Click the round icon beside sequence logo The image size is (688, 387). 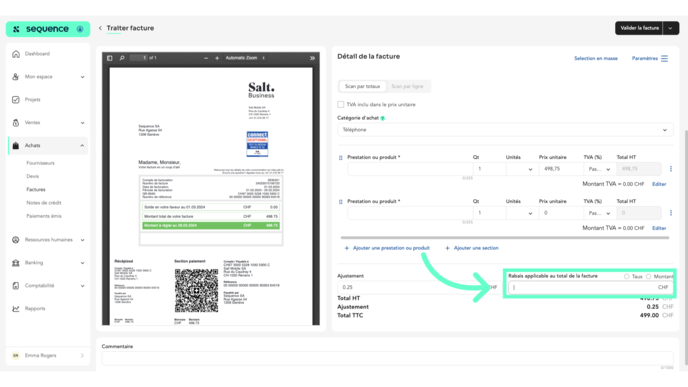80,29
